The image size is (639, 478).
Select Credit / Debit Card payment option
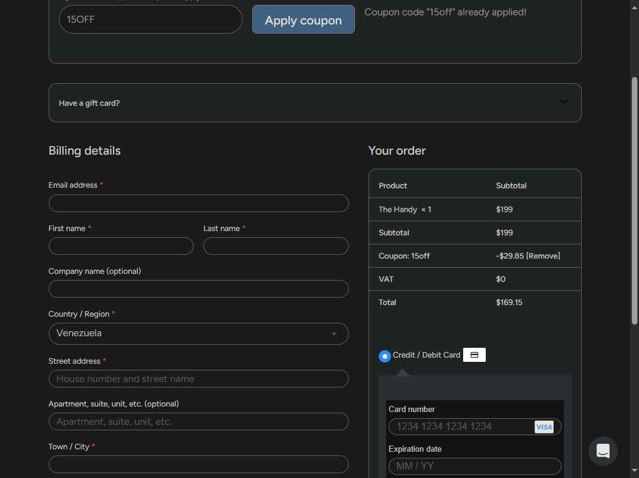click(385, 356)
